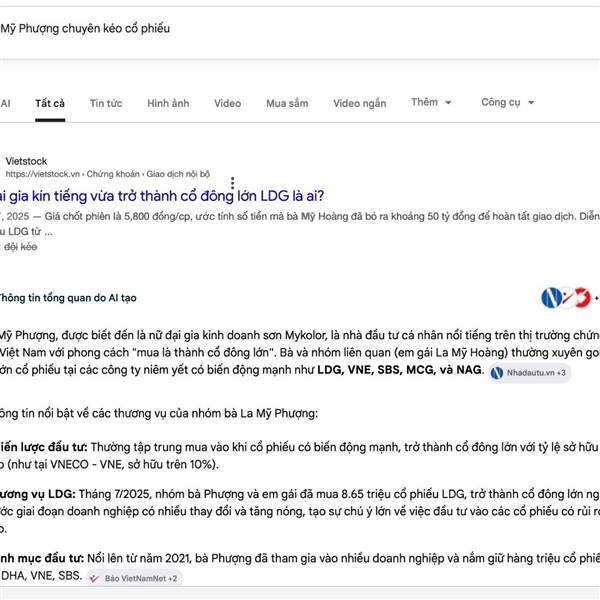The image size is (600, 600).
Task: Click the strikethrough 'đội kéo' missing term
Action: [20, 246]
